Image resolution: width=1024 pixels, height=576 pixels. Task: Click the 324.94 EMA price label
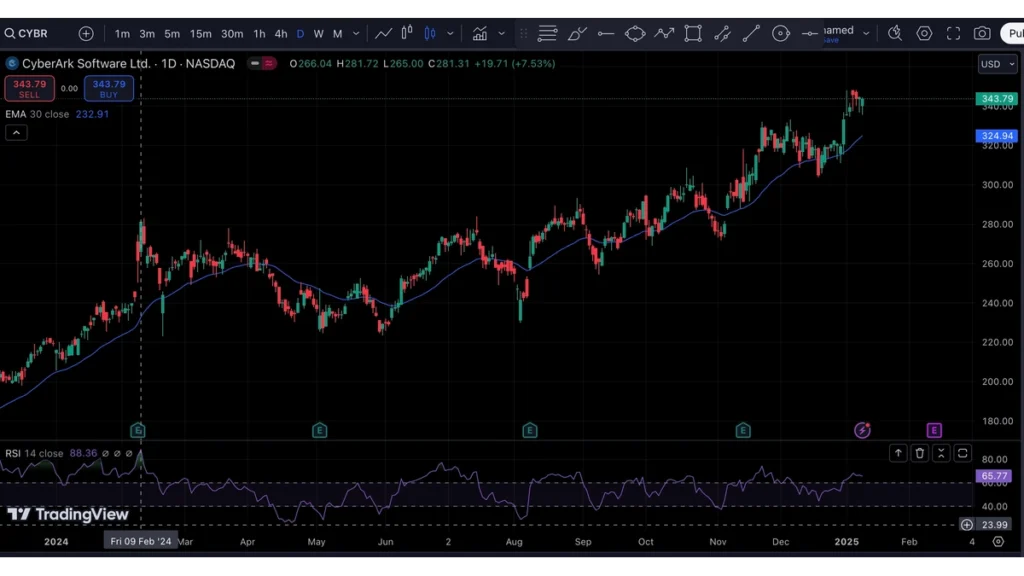[997, 136]
